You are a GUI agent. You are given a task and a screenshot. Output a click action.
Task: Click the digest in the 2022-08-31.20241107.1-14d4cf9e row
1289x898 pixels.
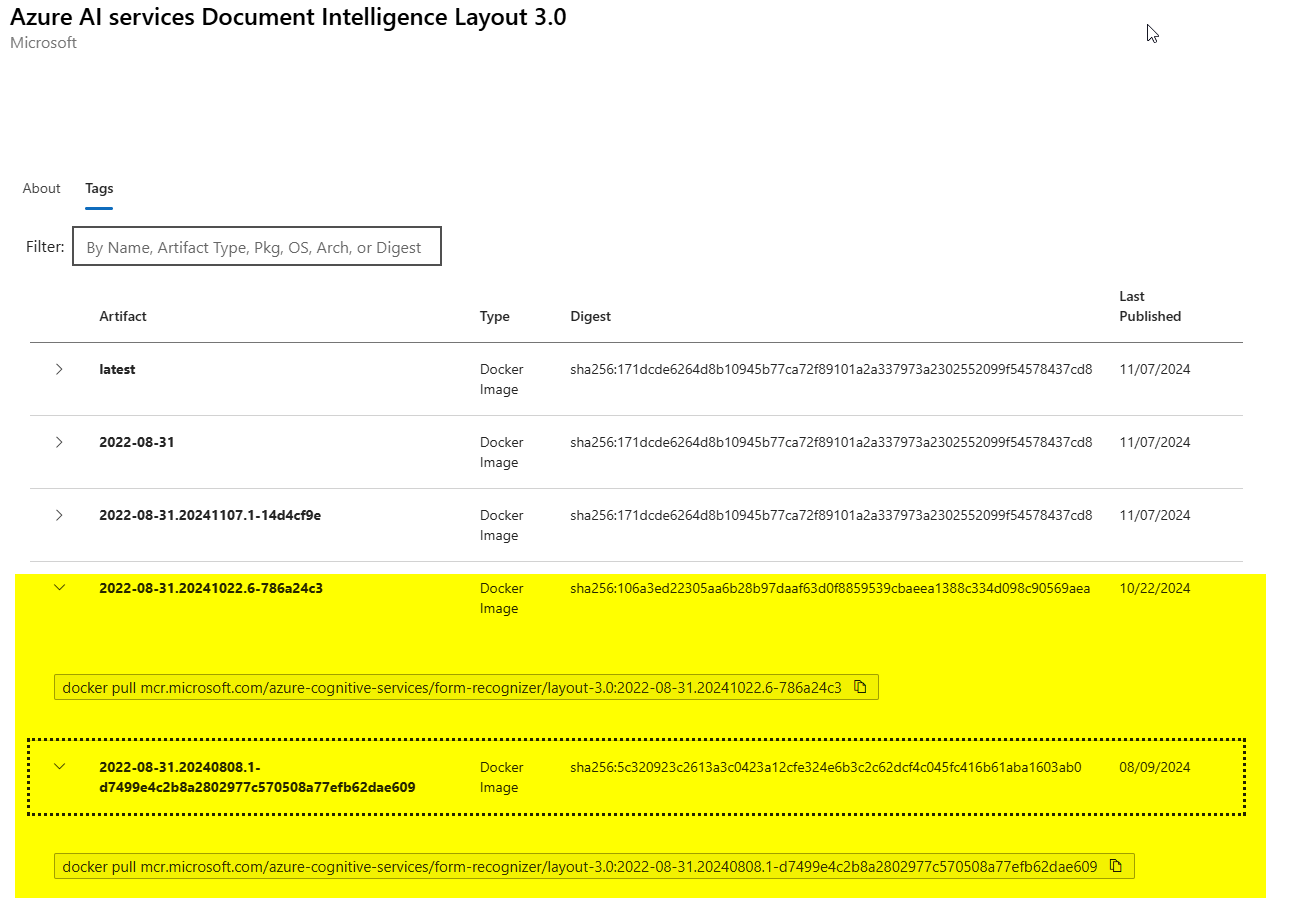pyautogui.click(x=831, y=515)
